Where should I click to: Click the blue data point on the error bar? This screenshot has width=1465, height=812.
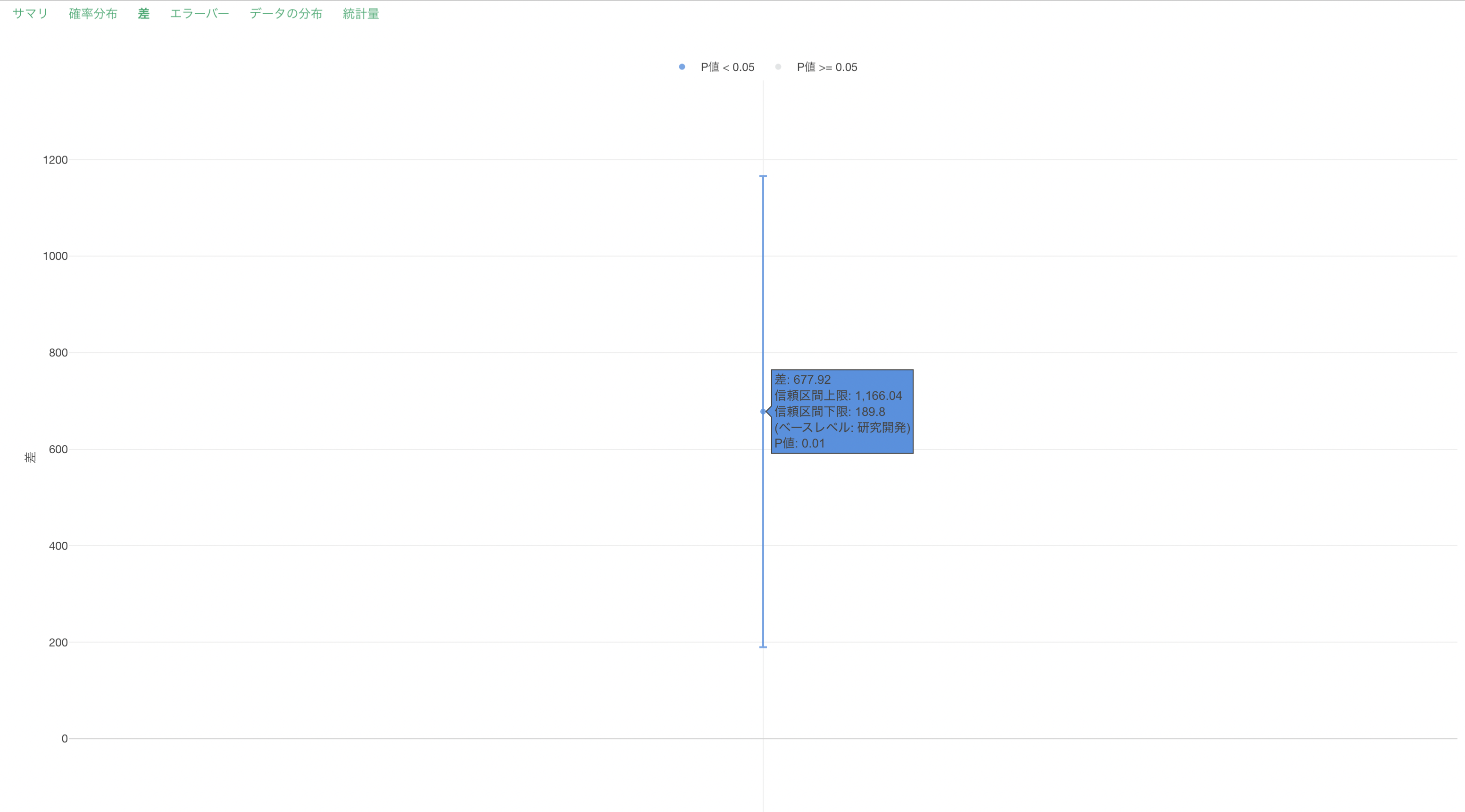763,411
